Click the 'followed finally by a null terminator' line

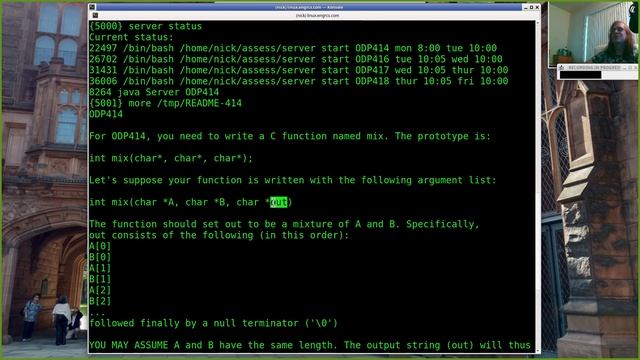[x=213, y=323]
